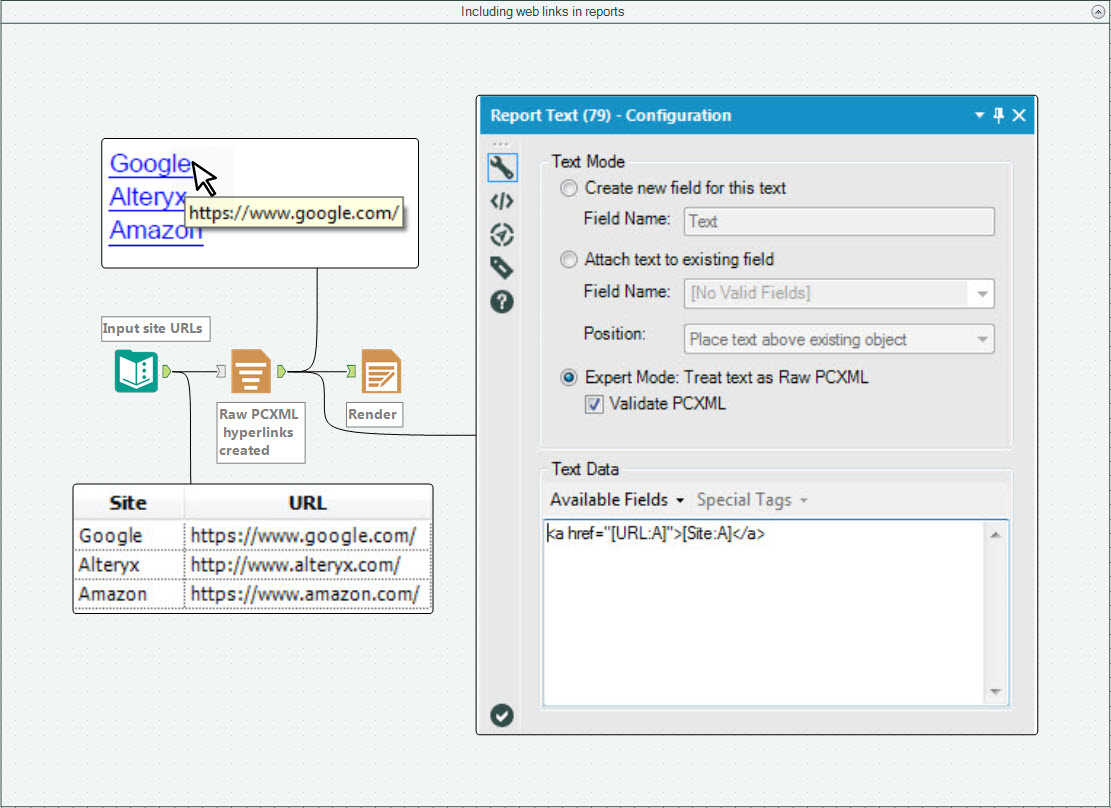The width and height of the screenshot is (1111, 808).
Task: Click the Navigation compass icon
Action: tap(502, 235)
